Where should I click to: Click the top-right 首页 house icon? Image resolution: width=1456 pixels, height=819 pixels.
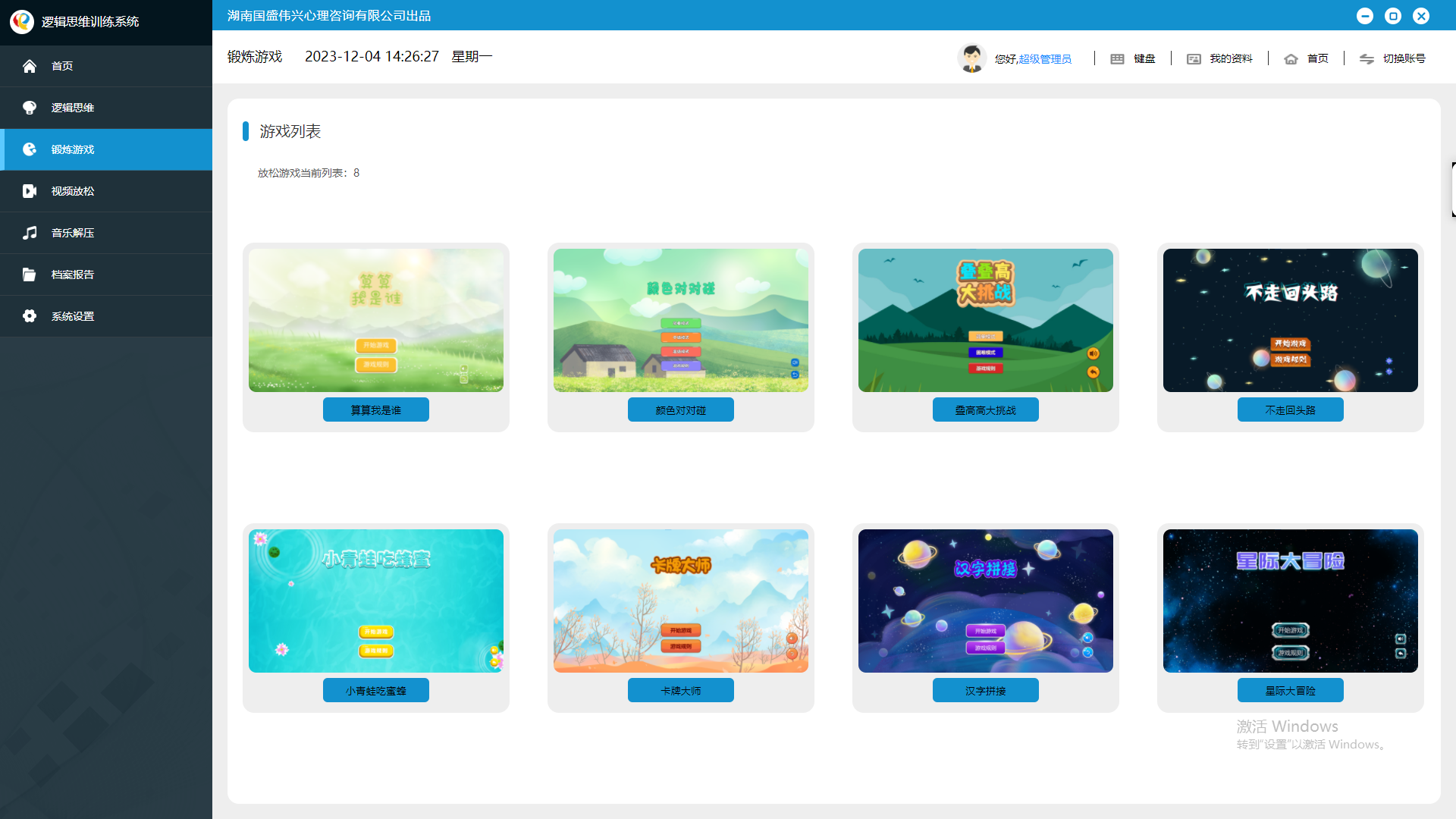click(1291, 59)
